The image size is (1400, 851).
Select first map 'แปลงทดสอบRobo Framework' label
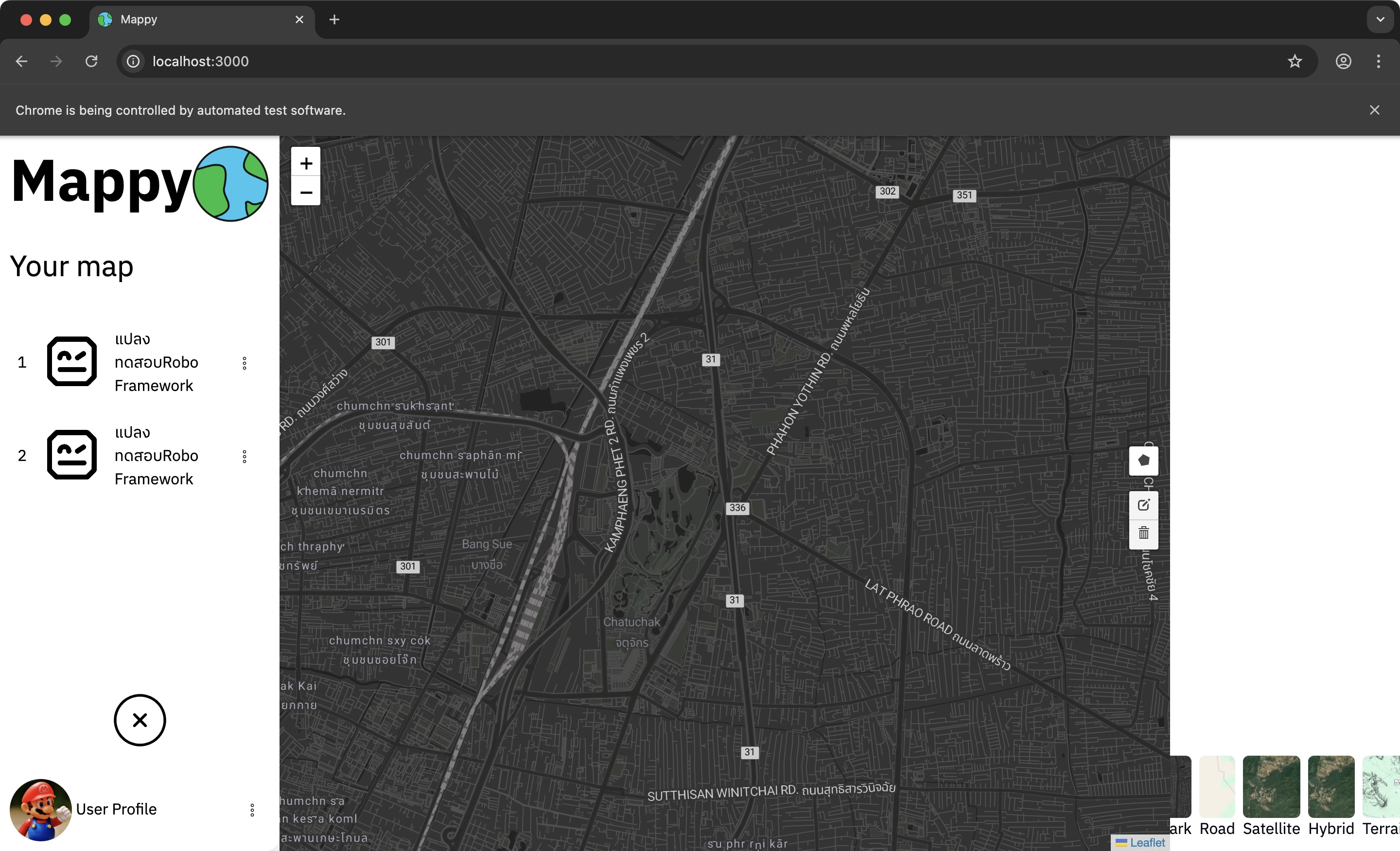click(156, 362)
